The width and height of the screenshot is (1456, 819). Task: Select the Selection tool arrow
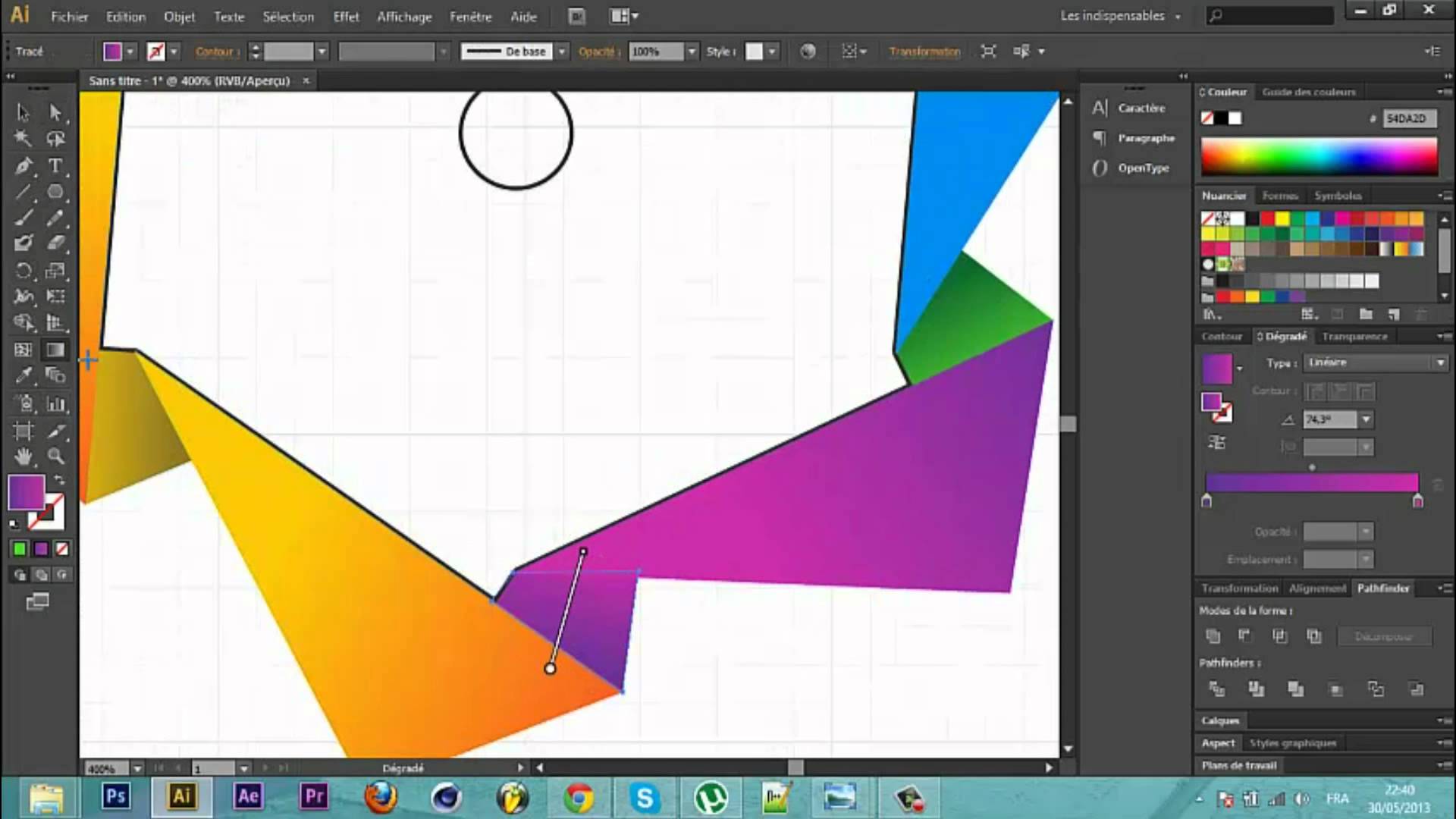click(22, 111)
